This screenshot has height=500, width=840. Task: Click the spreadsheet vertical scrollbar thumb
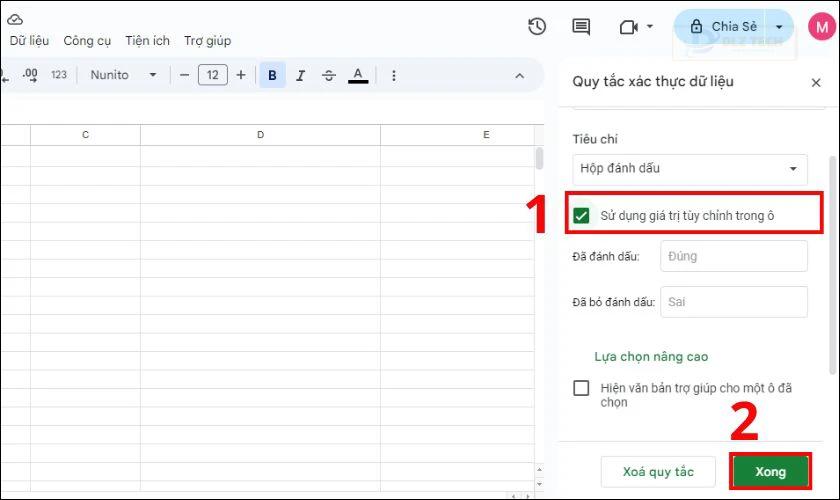coord(539,158)
